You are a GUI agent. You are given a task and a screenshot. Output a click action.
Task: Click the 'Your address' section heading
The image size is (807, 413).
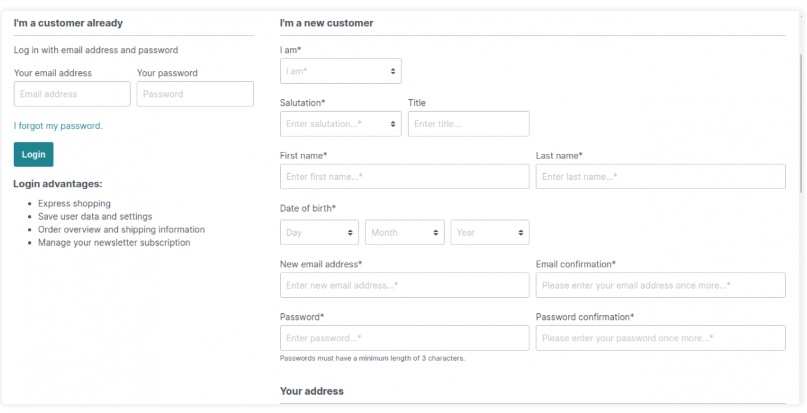[x=312, y=391]
